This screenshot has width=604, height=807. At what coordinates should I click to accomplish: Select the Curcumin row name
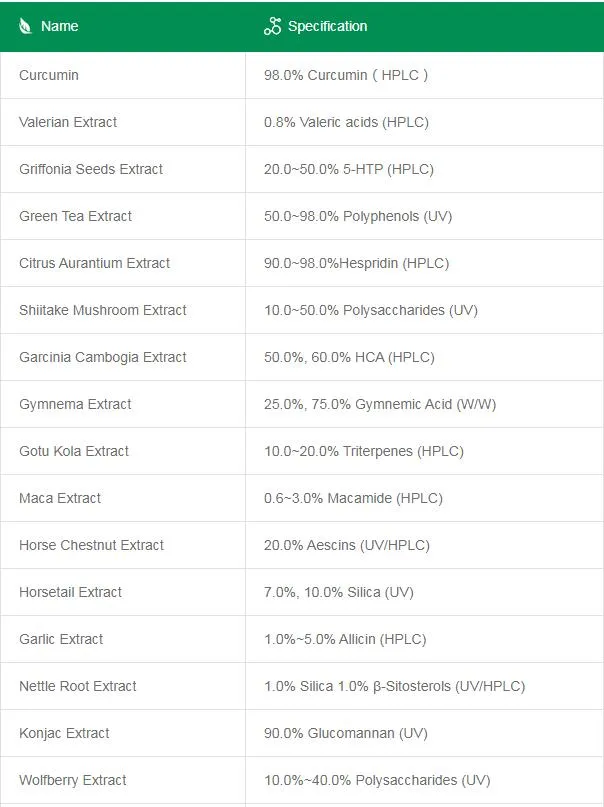pos(49,75)
